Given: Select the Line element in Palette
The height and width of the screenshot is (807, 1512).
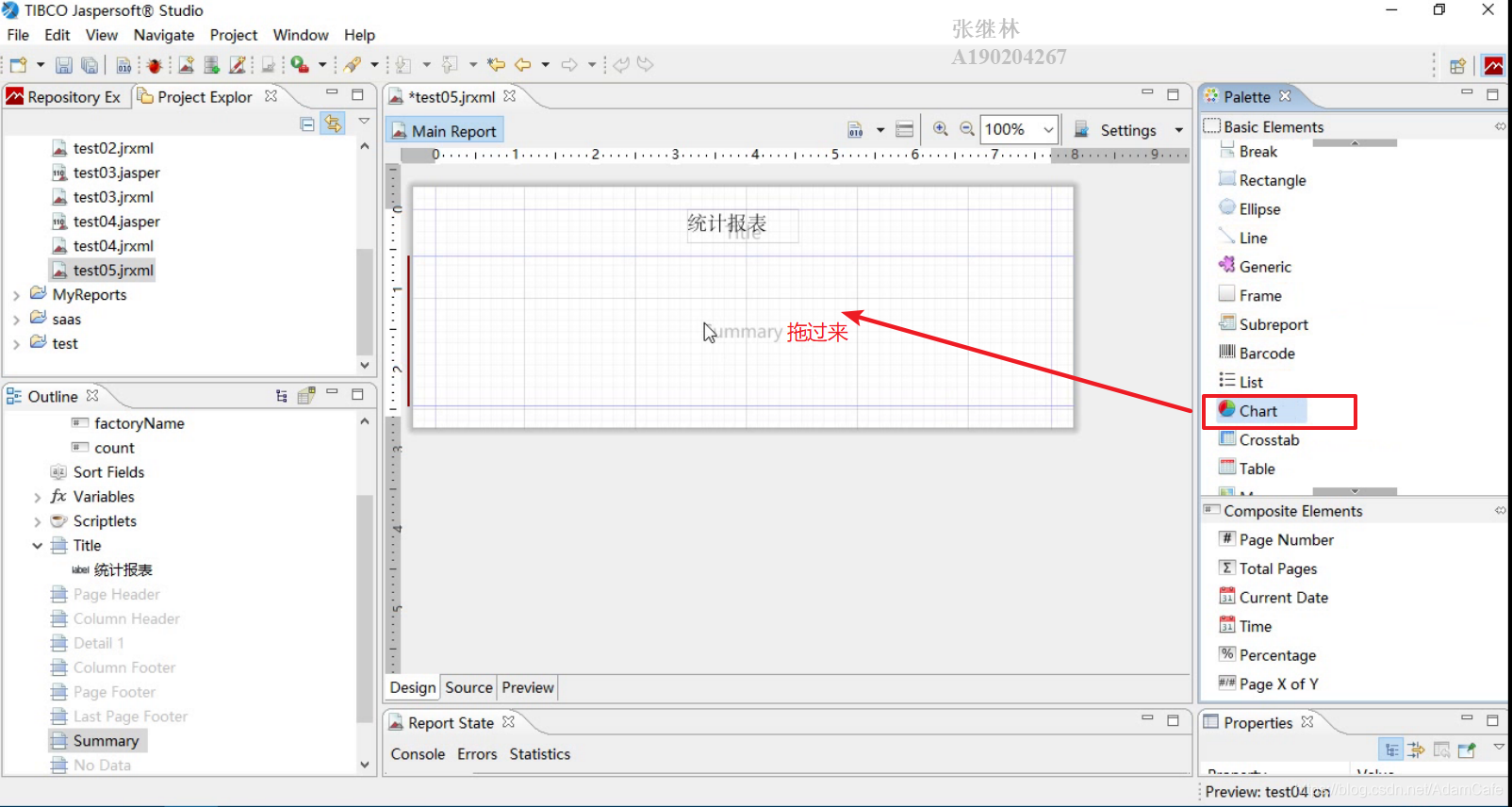Looking at the screenshot, I should 1242,238.
